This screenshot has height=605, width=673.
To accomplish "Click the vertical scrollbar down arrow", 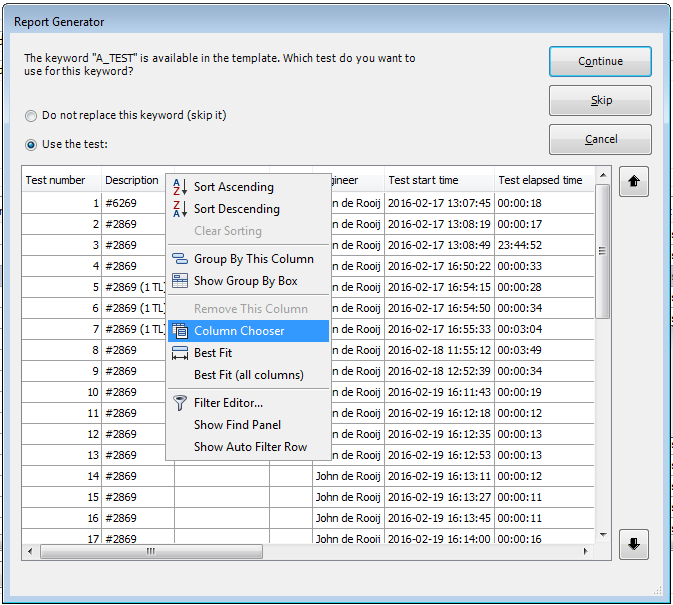I will pos(603,535).
